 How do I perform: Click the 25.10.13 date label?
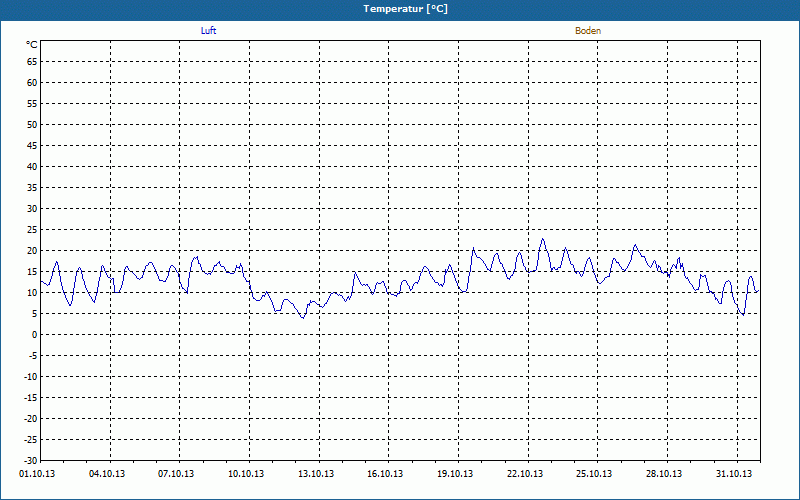coord(594,474)
